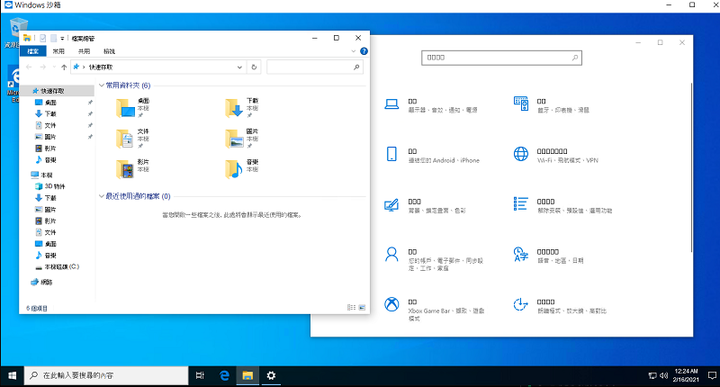
Task: Open Time & Language settings icon
Action: [521, 254]
